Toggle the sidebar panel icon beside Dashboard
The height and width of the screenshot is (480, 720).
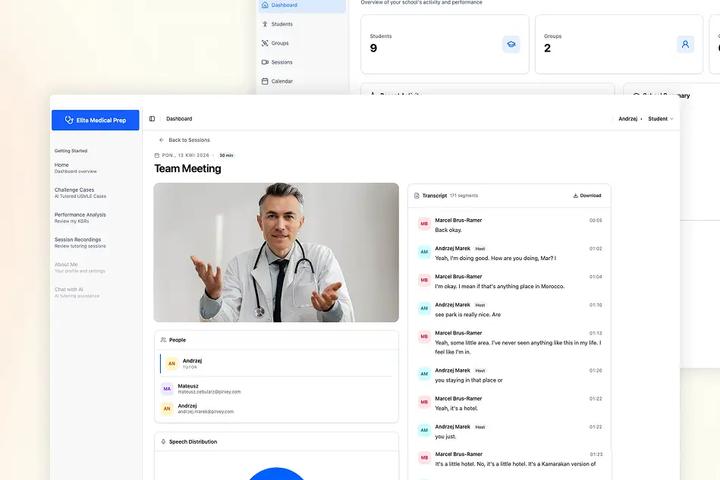click(x=152, y=119)
